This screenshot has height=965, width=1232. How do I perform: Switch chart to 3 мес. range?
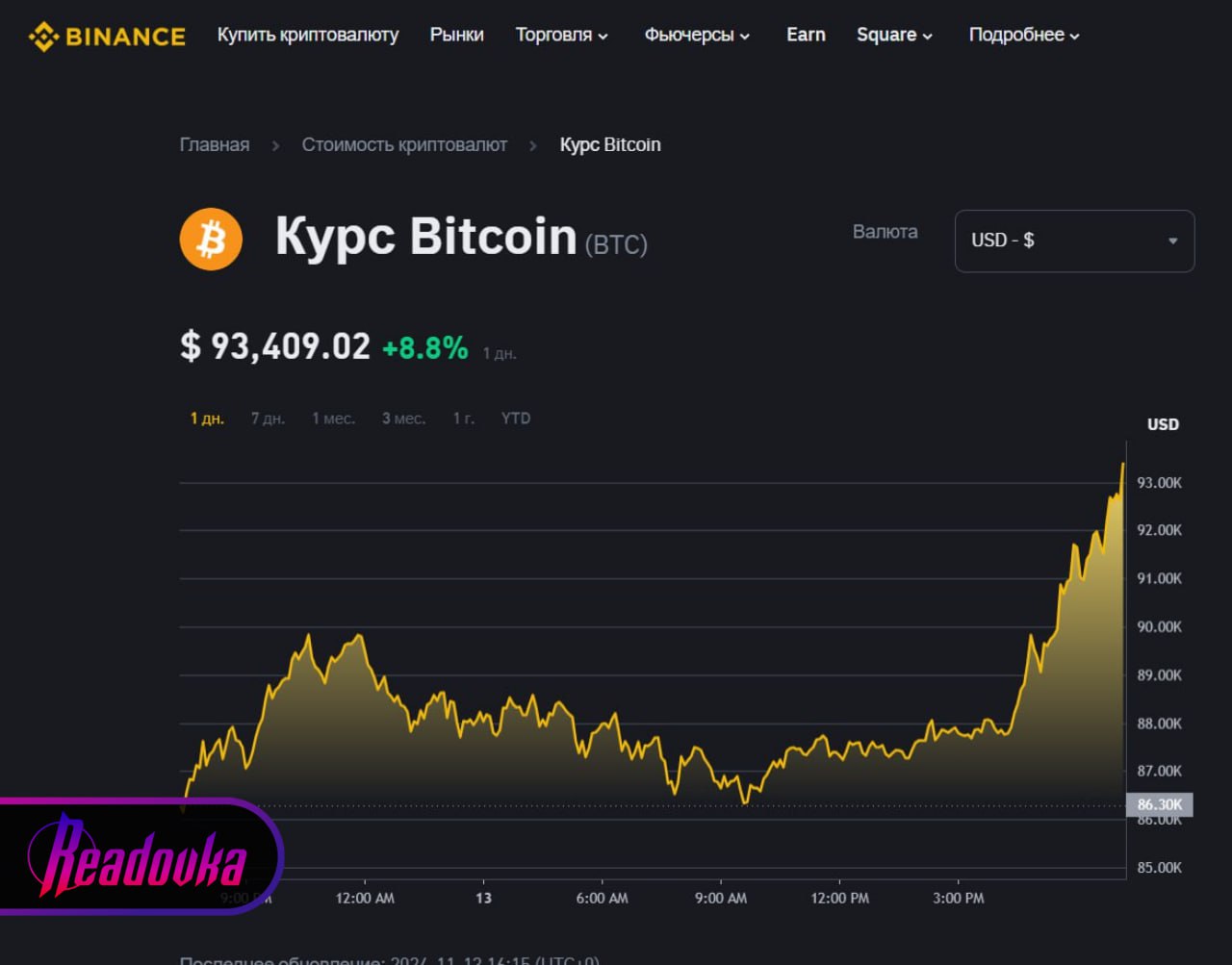(403, 419)
